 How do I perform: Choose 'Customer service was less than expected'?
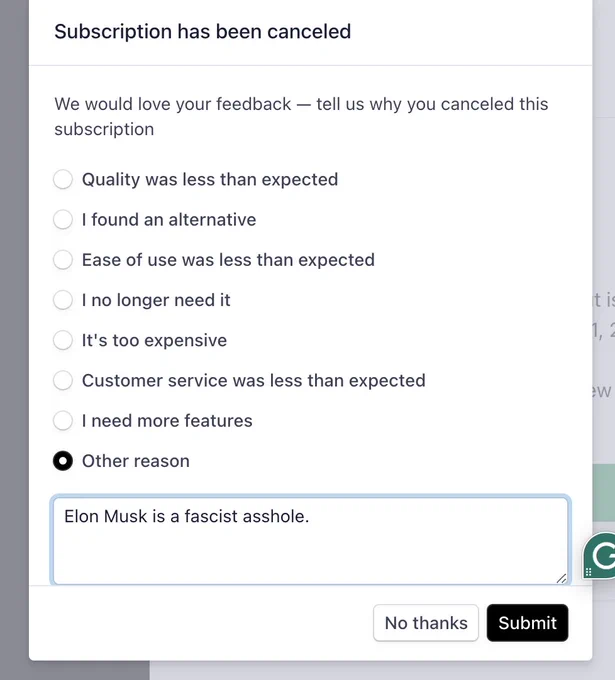63,380
